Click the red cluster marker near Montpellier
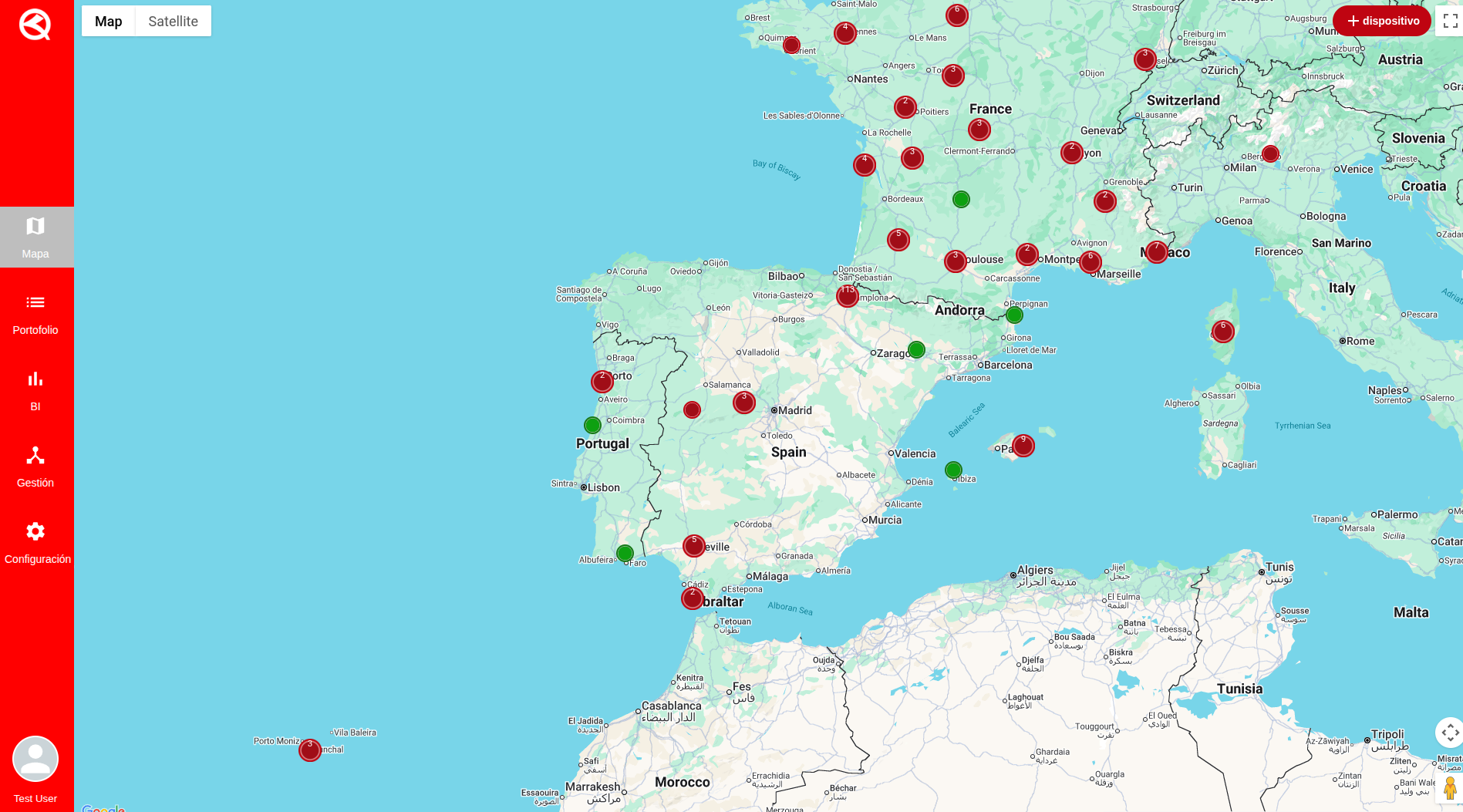Image resolution: width=1463 pixels, height=812 pixels. pyautogui.click(x=1027, y=254)
